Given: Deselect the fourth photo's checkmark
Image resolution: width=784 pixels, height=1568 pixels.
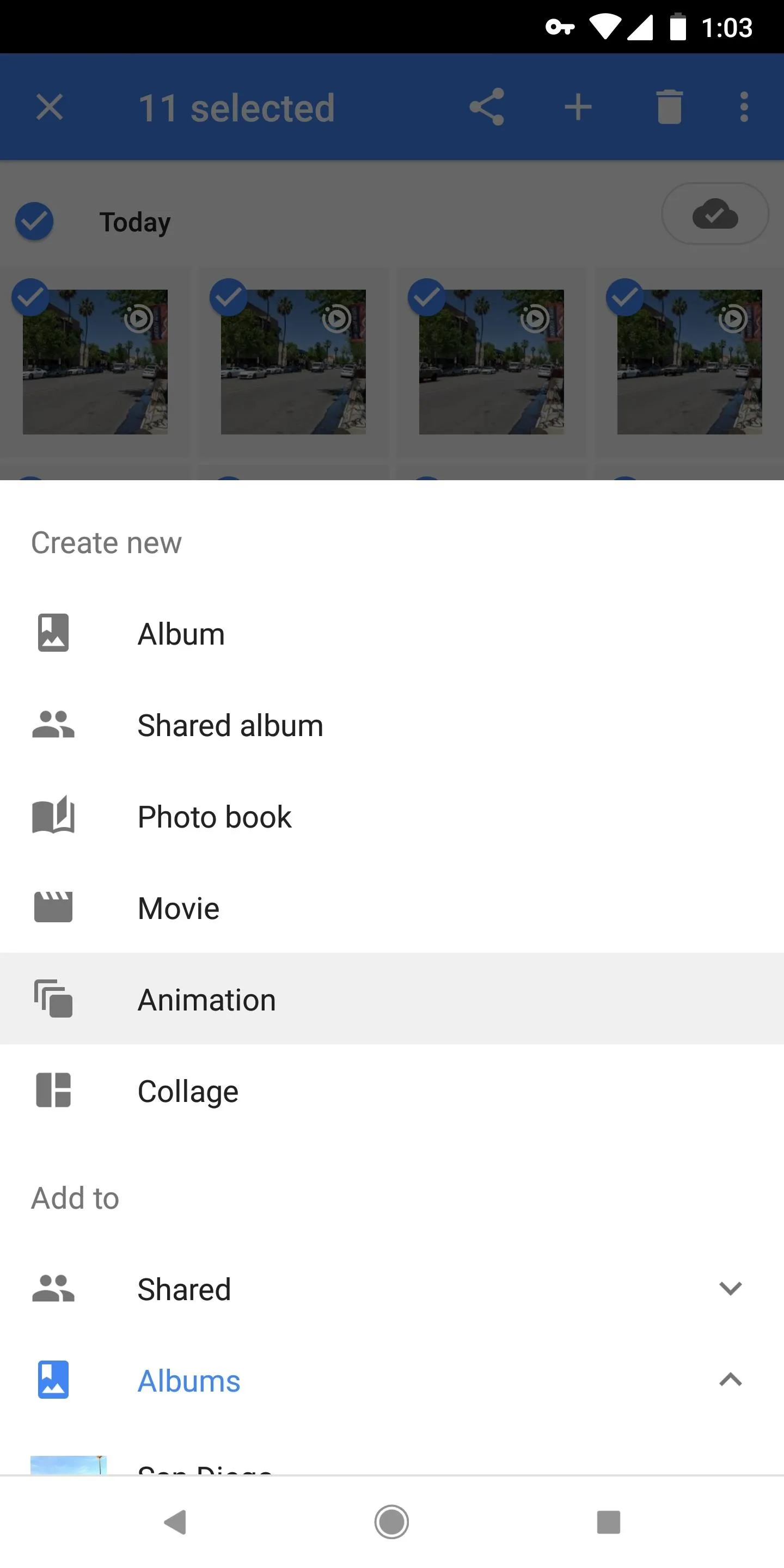Looking at the screenshot, I should (625, 297).
